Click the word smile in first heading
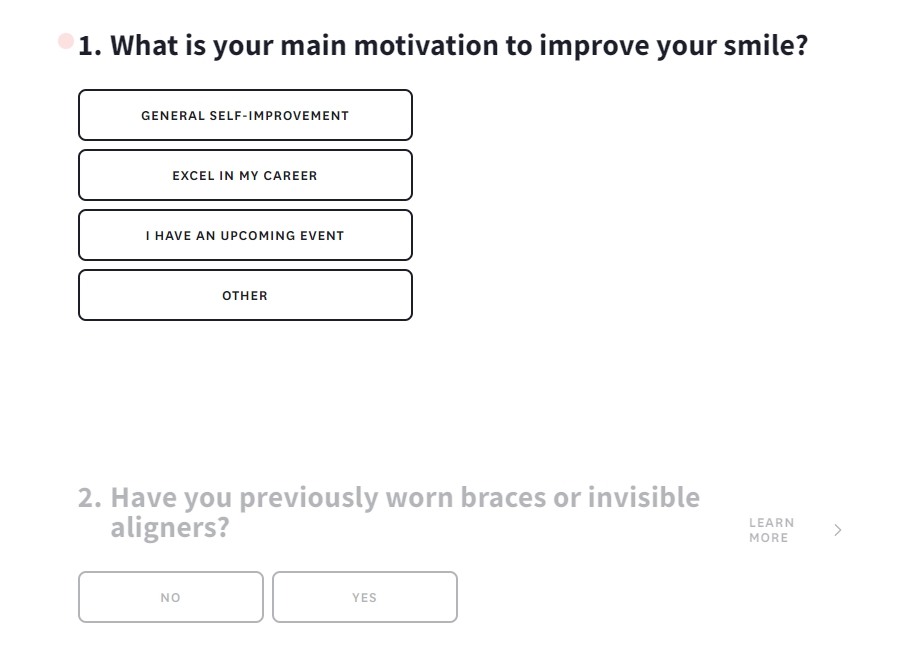Screen dimensions: 901x668 click(765, 45)
